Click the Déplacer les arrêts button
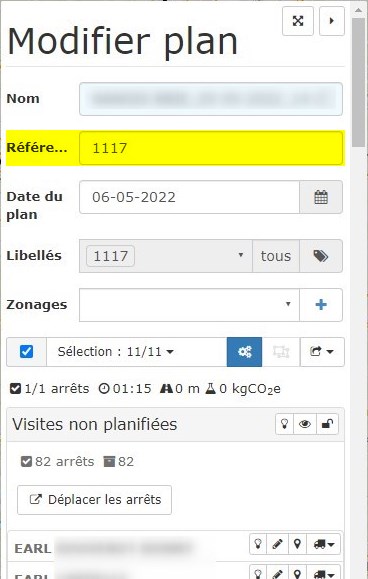The image size is (368, 579). point(94,500)
